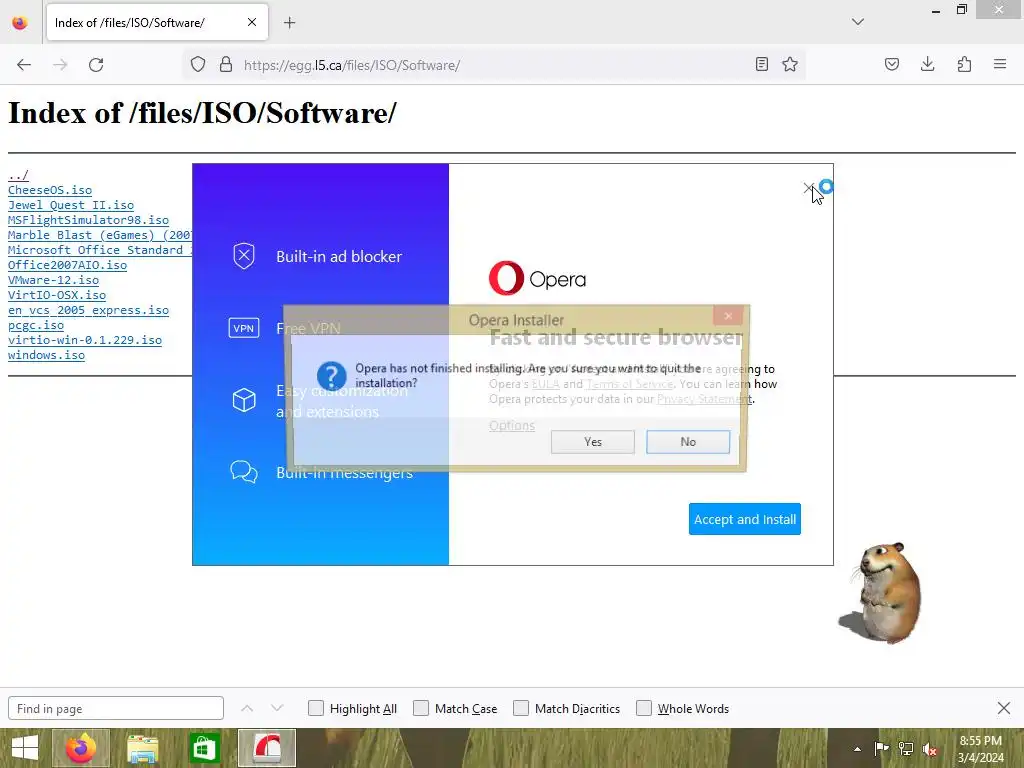1024x768 pixels.
Task: Close the Index of /files/ISO/Software/ tab
Action: tap(252, 22)
